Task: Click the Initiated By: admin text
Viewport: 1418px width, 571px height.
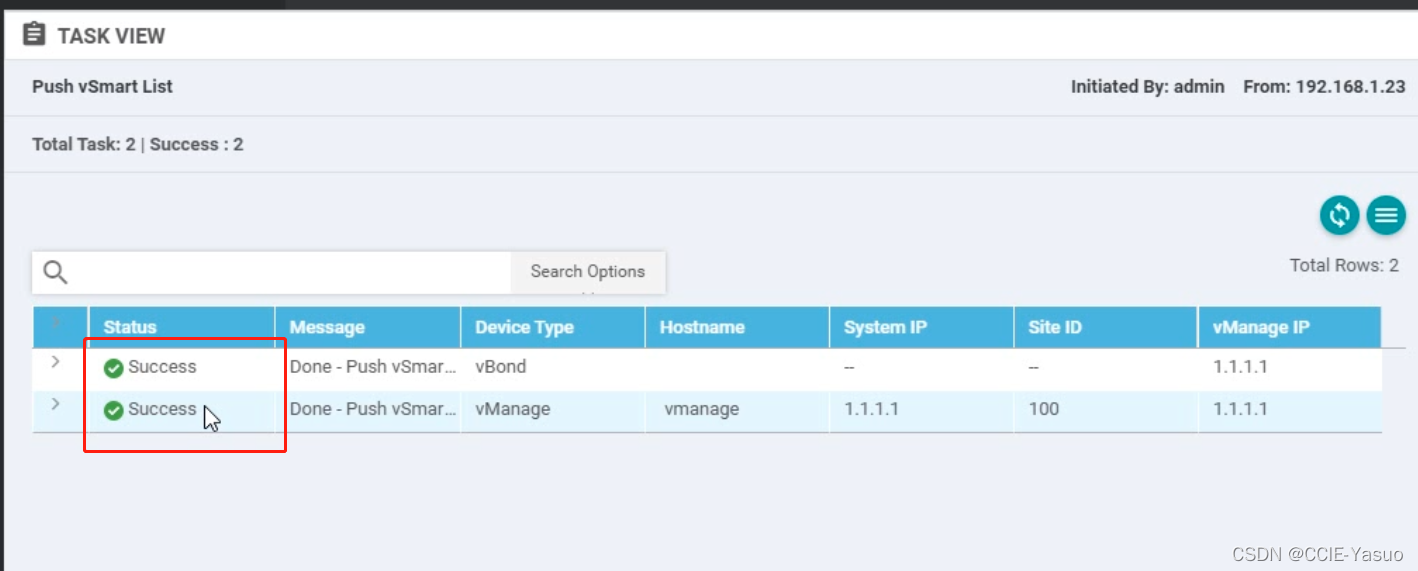Action: pyautogui.click(x=1148, y=87)
